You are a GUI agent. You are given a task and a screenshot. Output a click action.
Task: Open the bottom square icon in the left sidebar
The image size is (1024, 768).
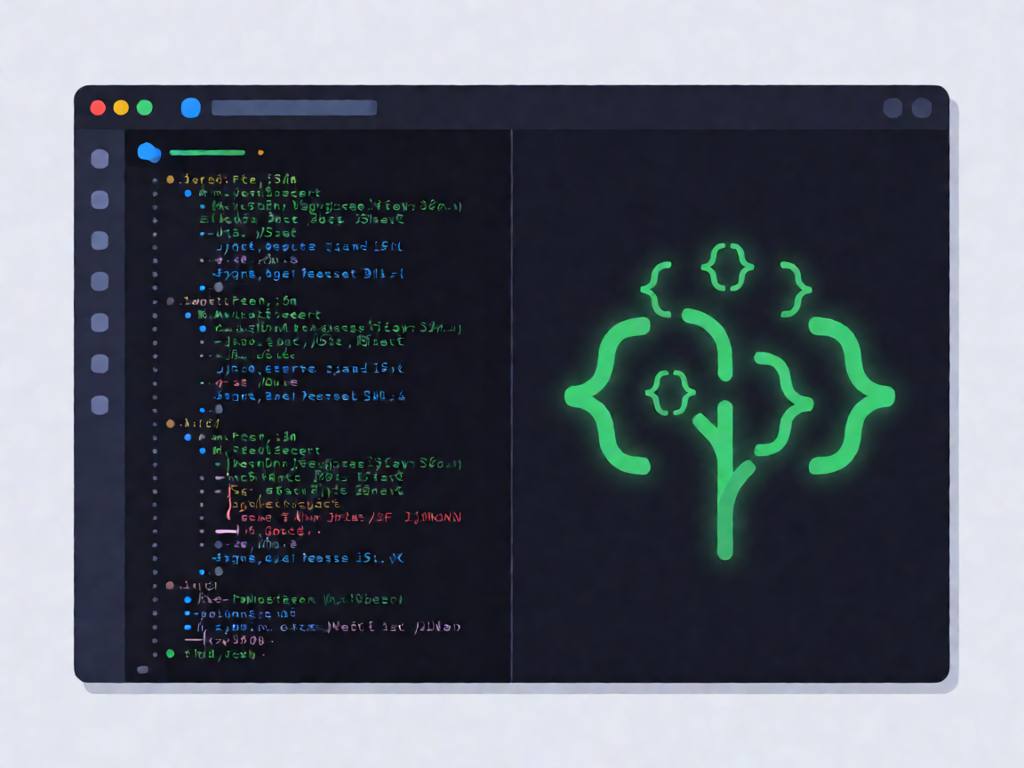(100, 405)
